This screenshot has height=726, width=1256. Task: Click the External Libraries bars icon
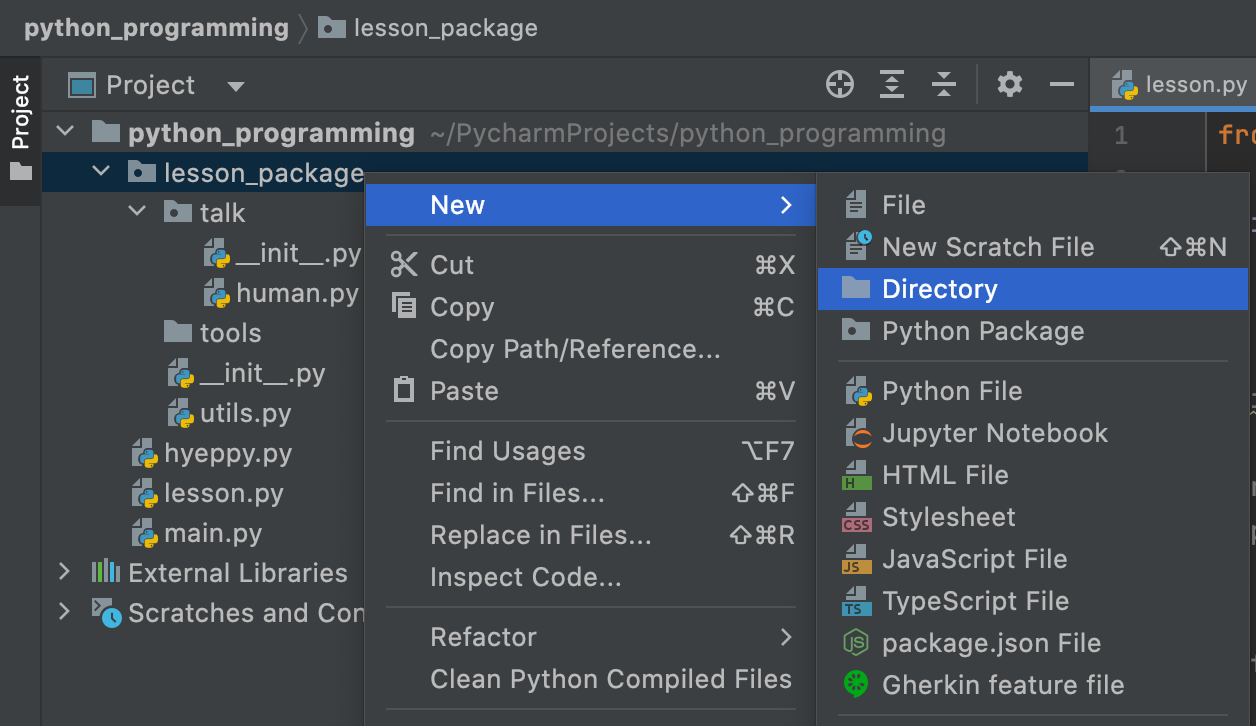[x=106, y=572]
